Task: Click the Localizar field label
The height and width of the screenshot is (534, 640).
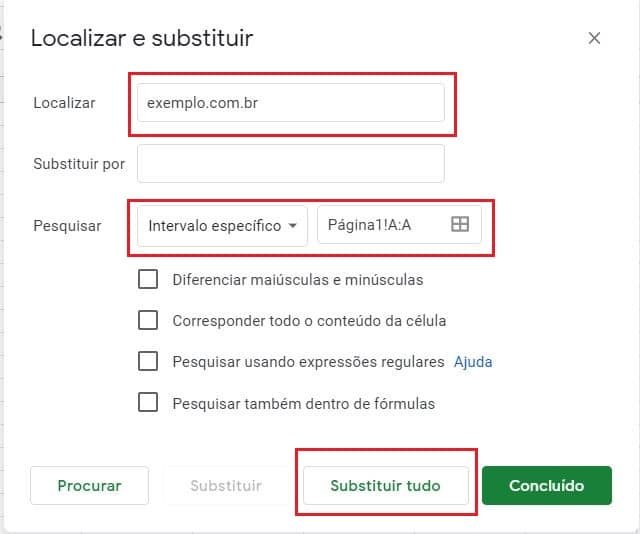Action: click(x=64, y=103)
